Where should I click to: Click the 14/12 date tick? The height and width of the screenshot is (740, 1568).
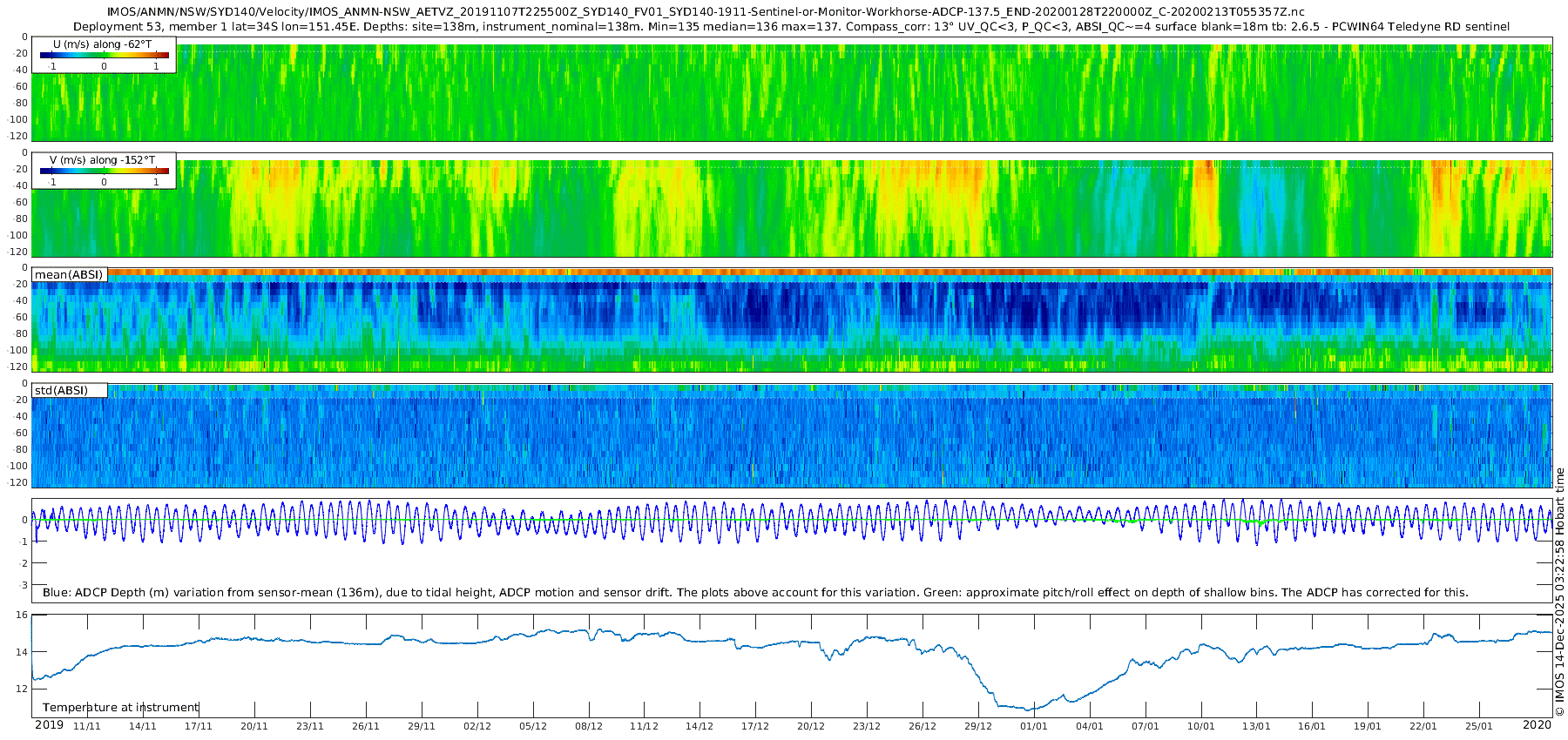pyautogui.click(x=700, y=726)
